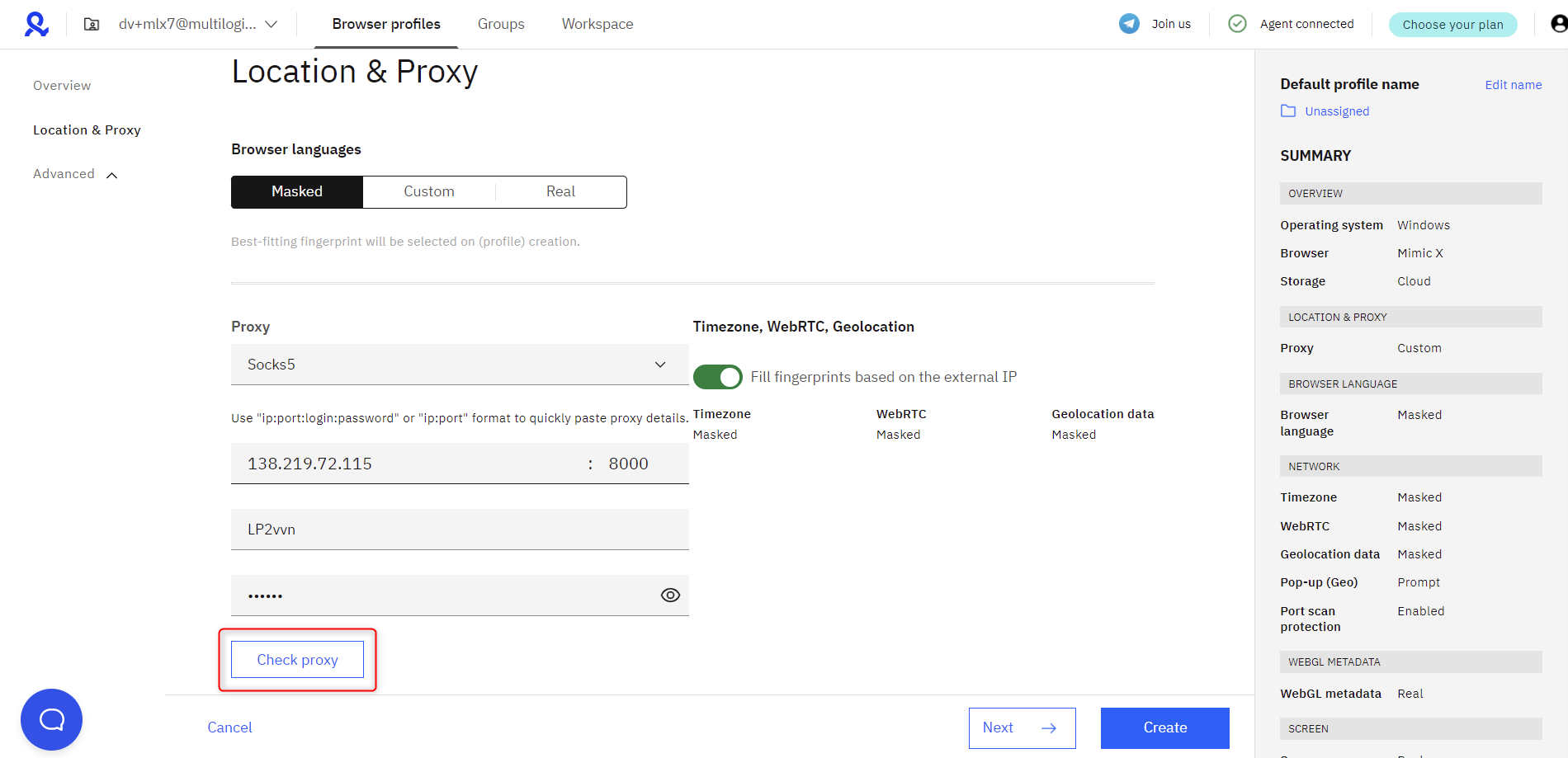Click the Create profile button
The height and width of the screenshot is (758, 1568).
[1164, 727]
